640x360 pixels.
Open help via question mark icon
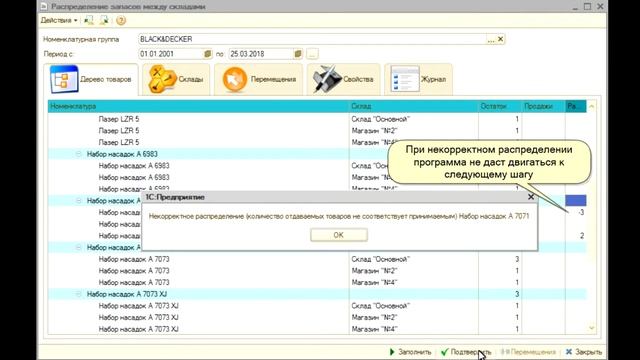[x=121, y=20]
